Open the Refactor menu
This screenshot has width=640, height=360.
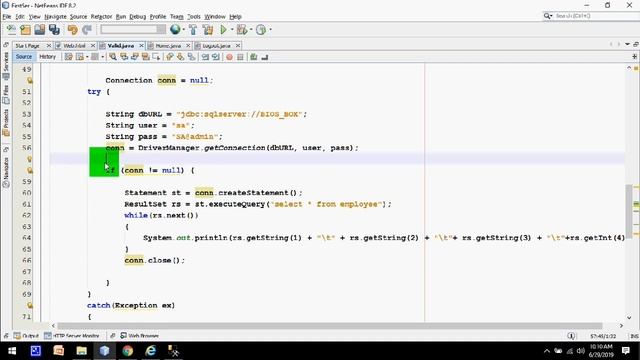pyautogui.click(x=101, y=17)
